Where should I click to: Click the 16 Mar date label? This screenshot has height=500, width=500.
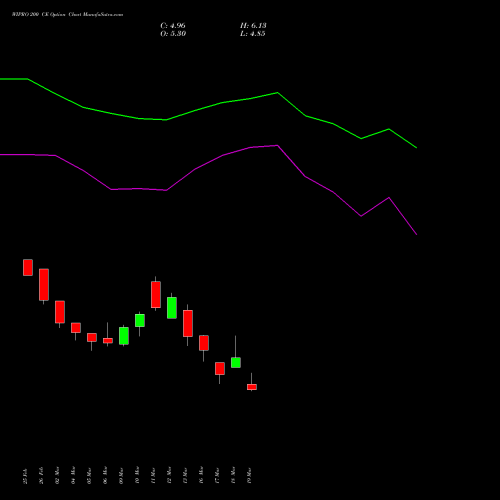pos(202,476)
